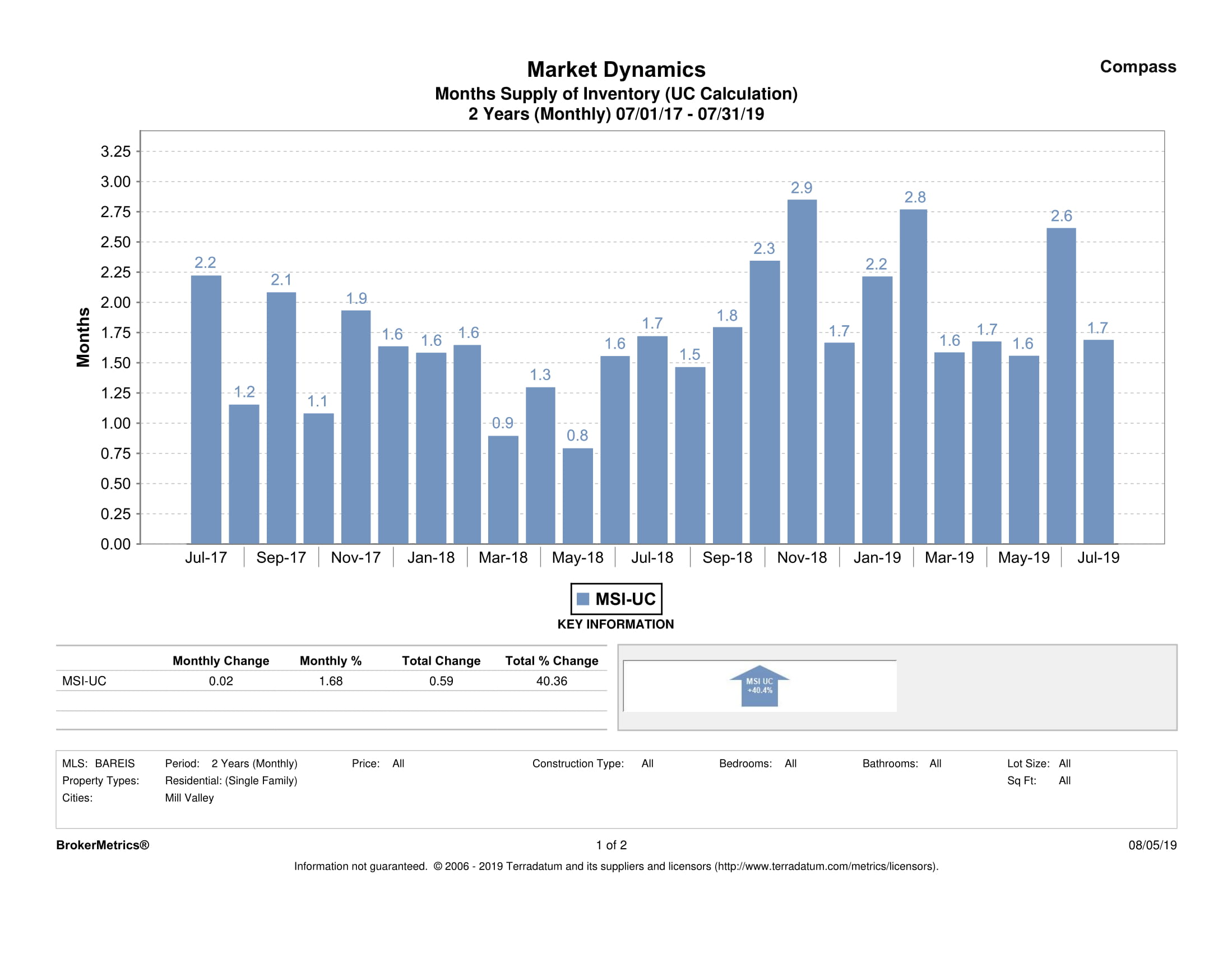Viewport: 1232px width, 953px height.
Task: Select the Jul-17 bar labeled 2.2
Action: (x=206, y=410)
